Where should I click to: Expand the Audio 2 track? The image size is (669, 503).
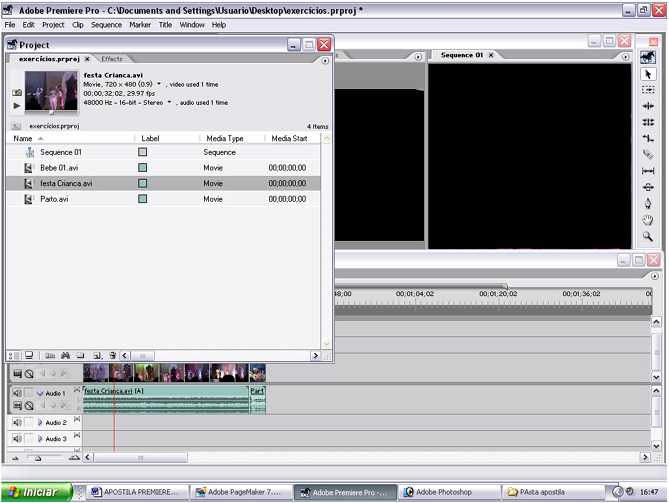(40, 423)
